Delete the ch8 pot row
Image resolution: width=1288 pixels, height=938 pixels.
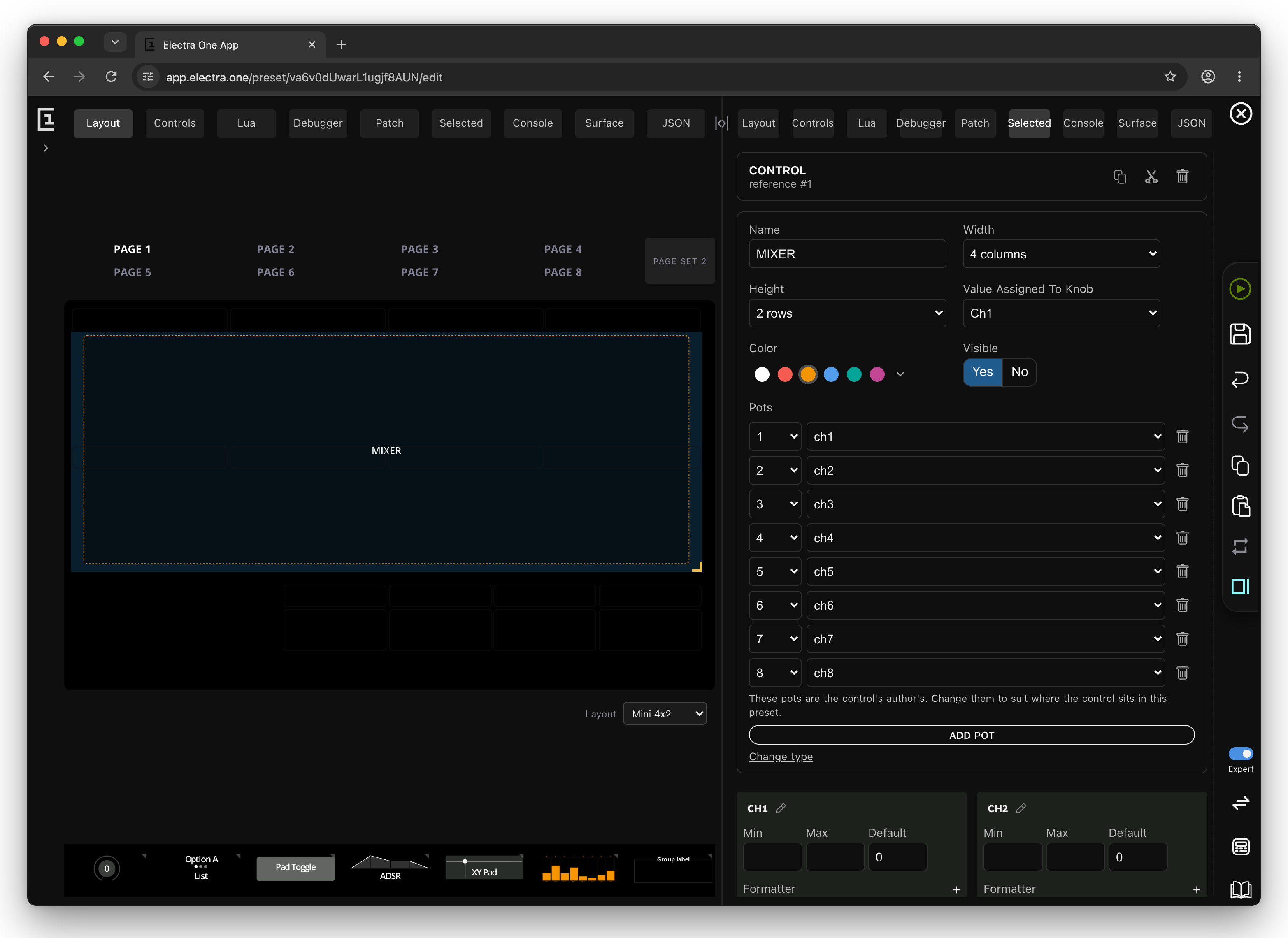point(1182,673)
